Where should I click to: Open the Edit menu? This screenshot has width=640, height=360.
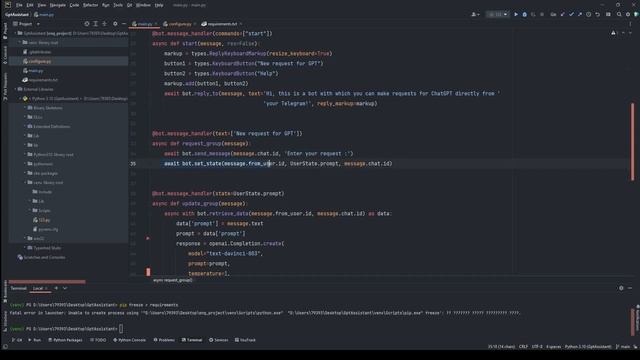[30, 5]
